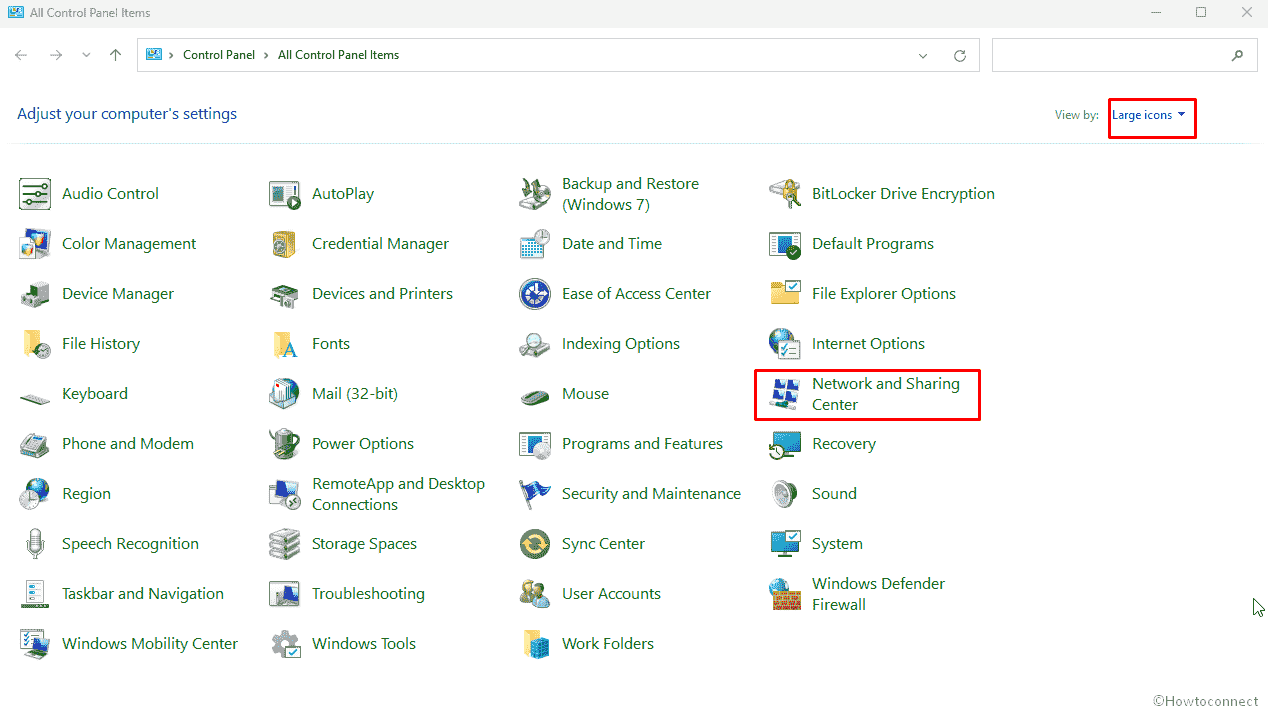Open the Network and Sharing Center icon

[785, 394]
